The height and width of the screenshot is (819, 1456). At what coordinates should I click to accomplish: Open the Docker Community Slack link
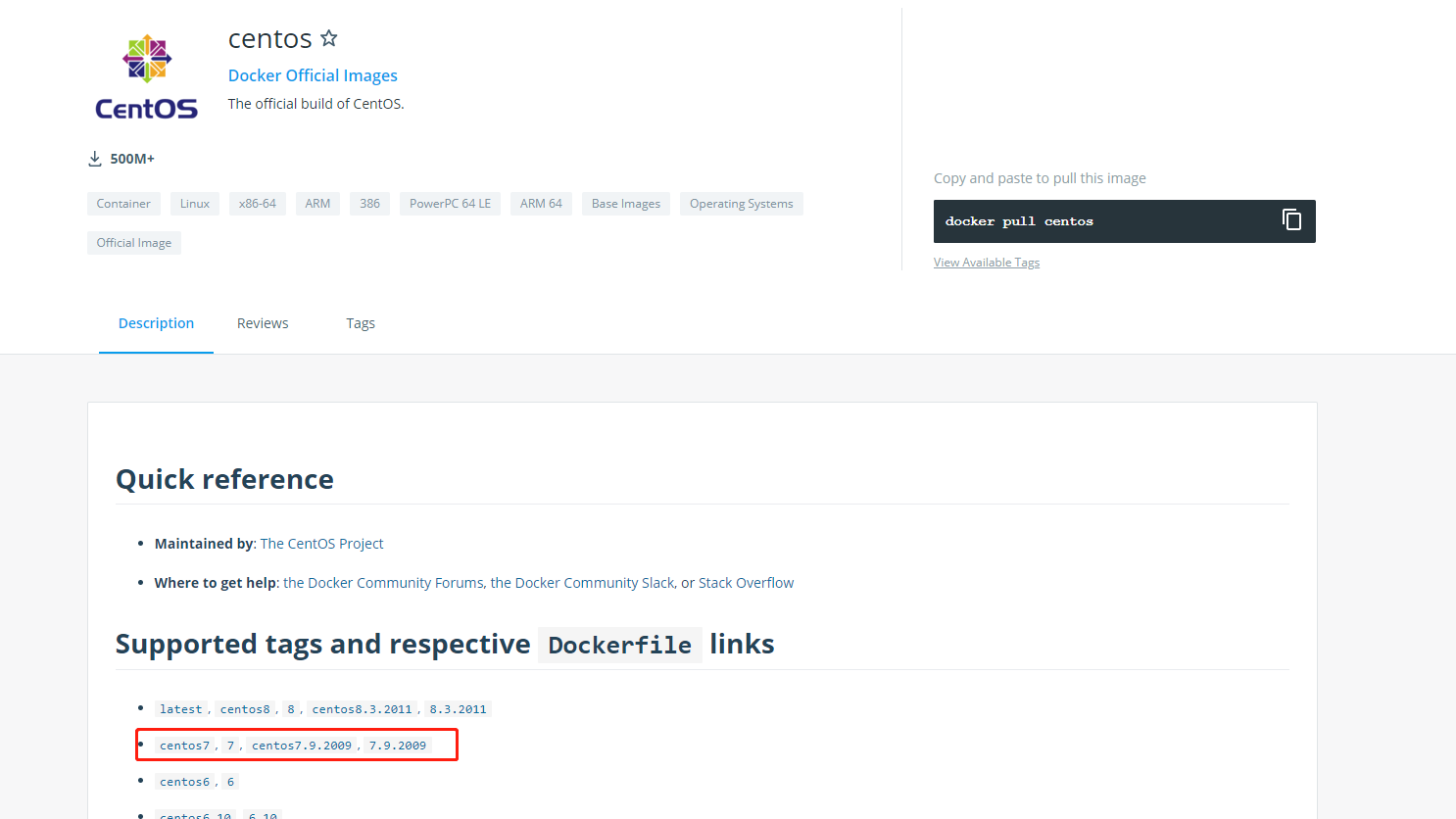click(582, 583)
